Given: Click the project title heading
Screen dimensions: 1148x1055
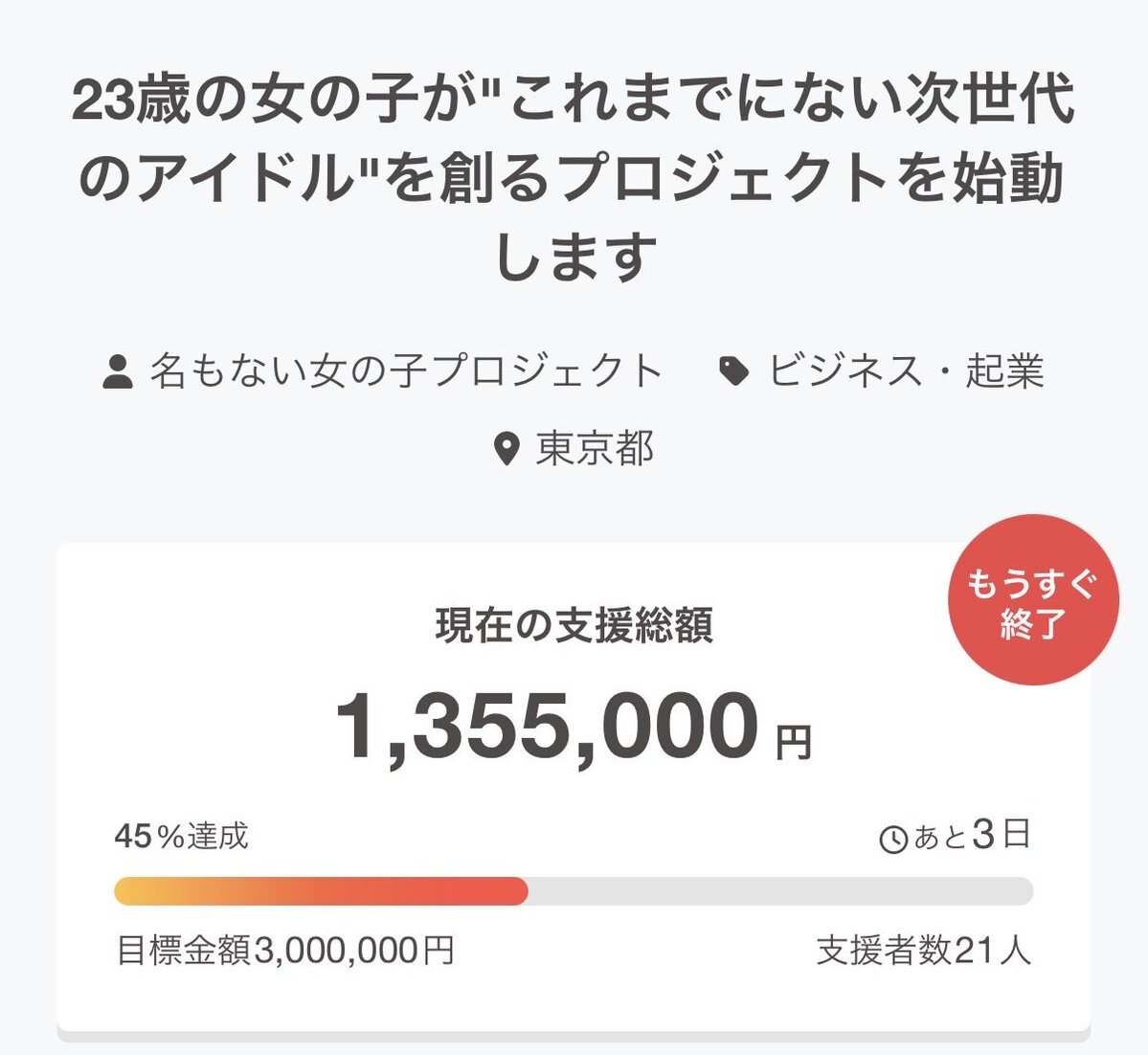Looking at the screenshot, I should point(574,180).
